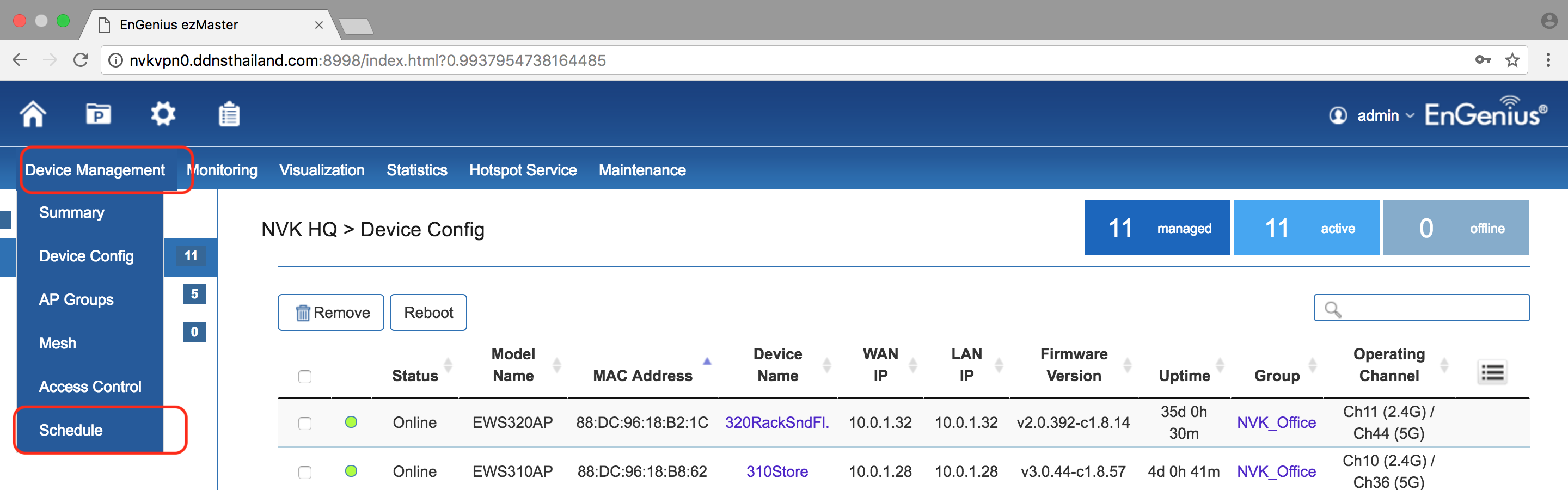Screen dimensions: 1568x490
Task: Click the green status dot for EWS320AP
Action: (351, 422)
